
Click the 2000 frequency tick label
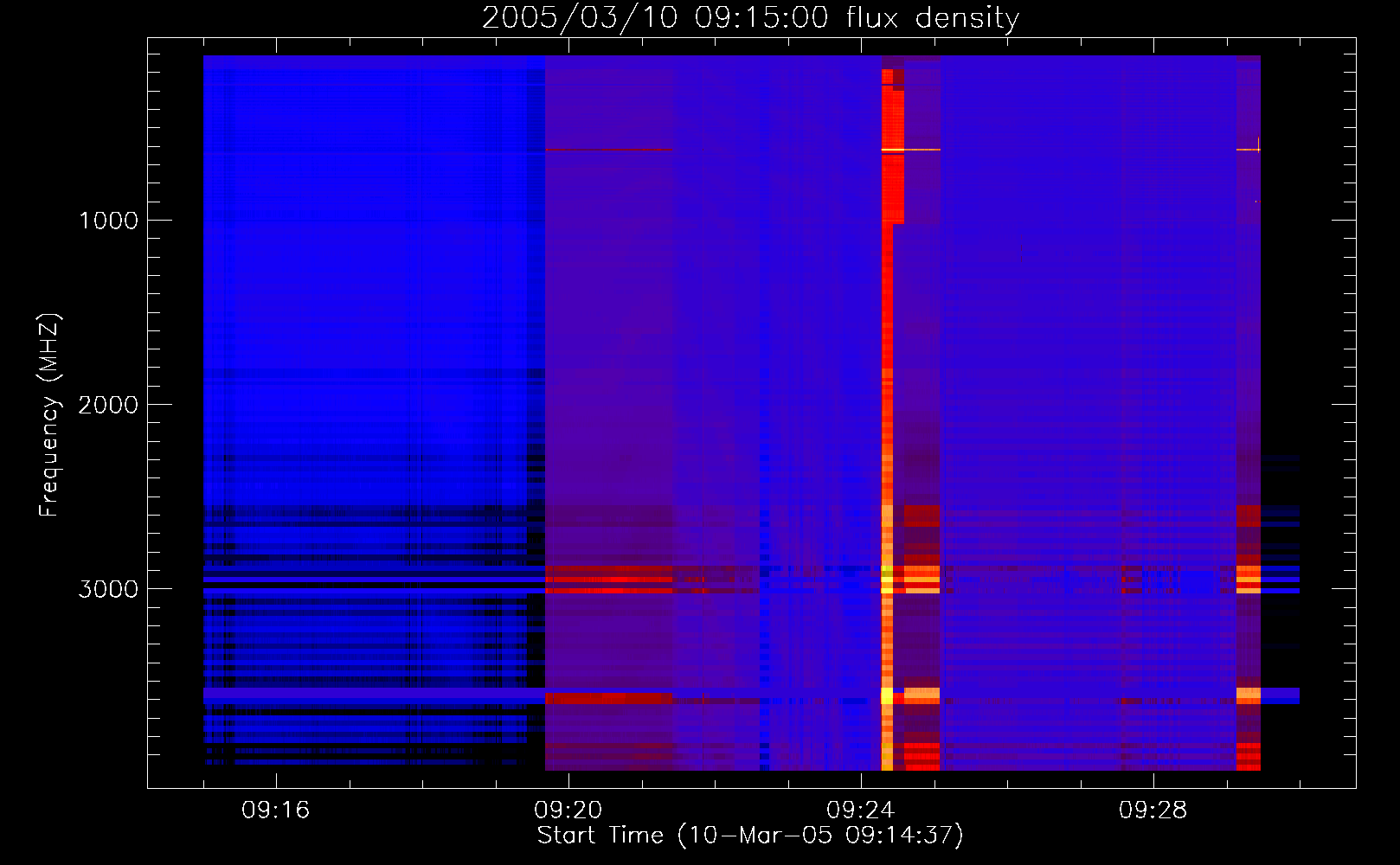point(108,405)
